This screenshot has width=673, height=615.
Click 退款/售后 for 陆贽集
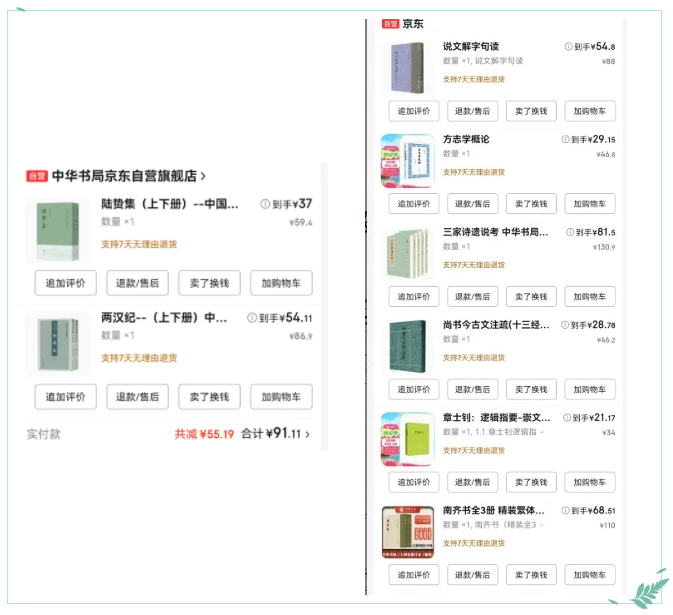tap(137, 283)
